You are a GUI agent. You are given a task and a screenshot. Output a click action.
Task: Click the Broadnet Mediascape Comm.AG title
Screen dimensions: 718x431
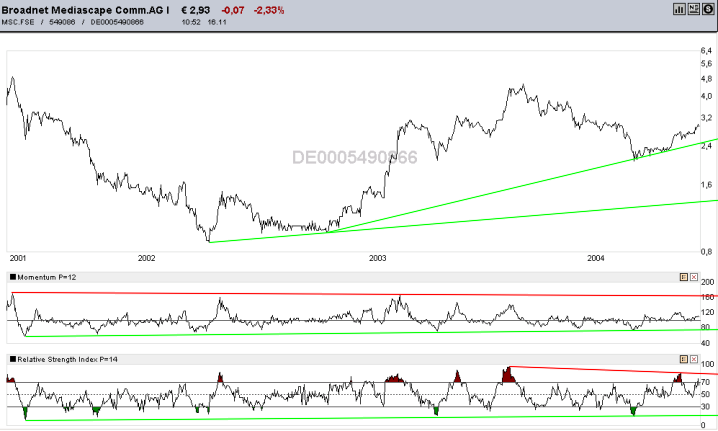(x=85, y=10)
